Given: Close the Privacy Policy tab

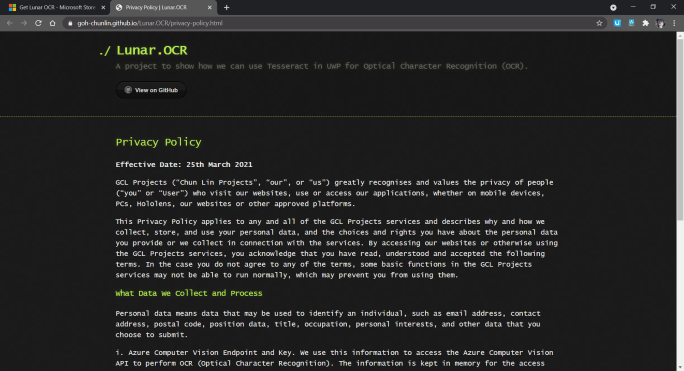Looking at the screenshot, I should pos(209,7).
